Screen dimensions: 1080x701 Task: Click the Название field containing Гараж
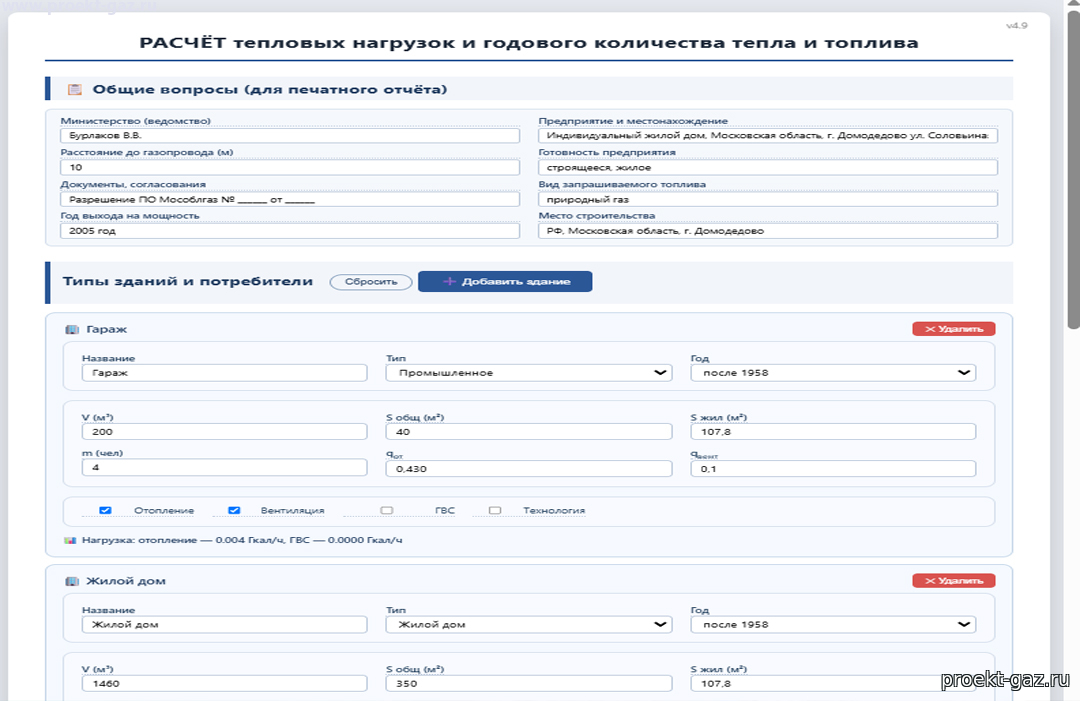225,373
